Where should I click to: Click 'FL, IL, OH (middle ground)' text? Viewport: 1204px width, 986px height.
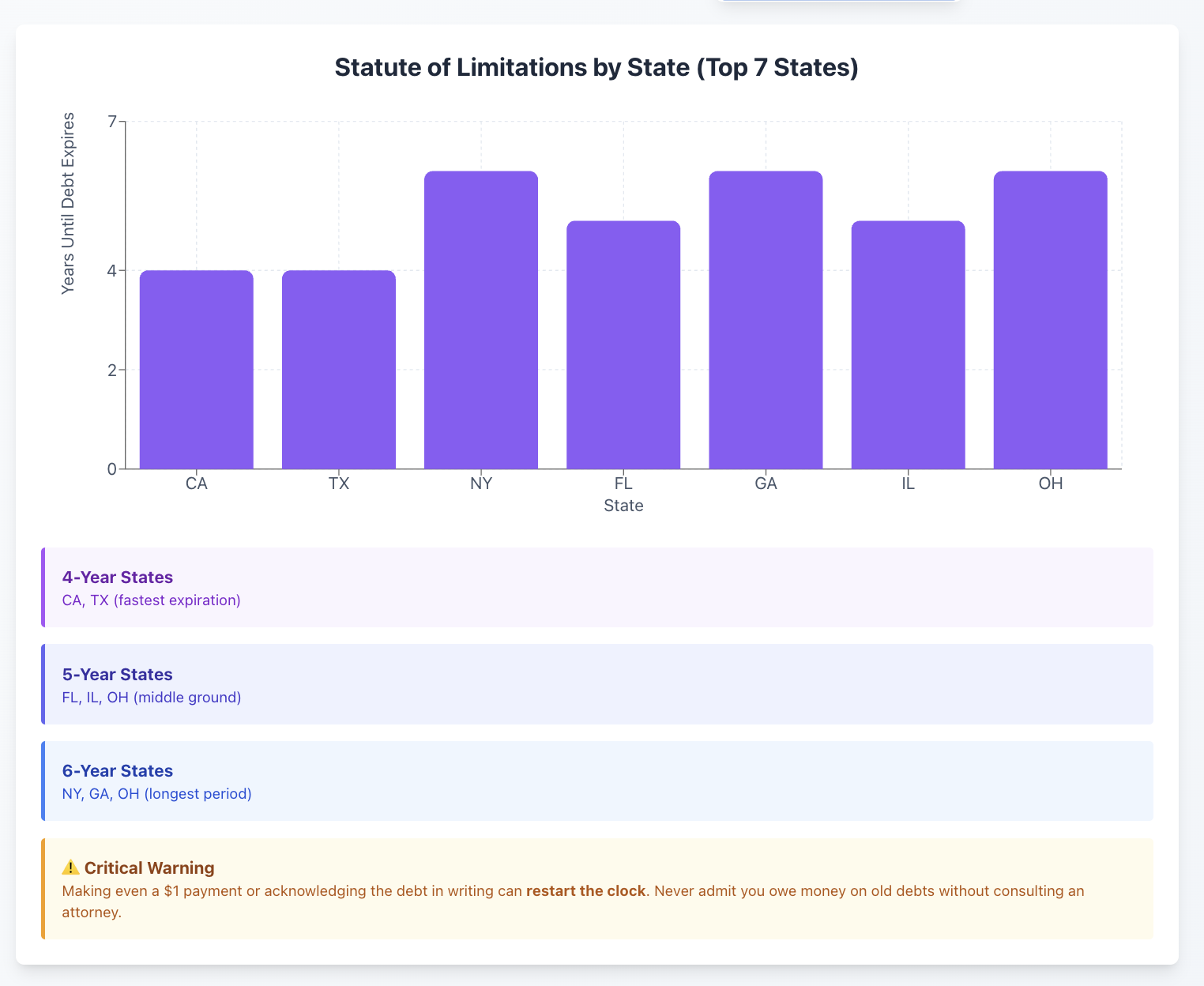[152, 698]
